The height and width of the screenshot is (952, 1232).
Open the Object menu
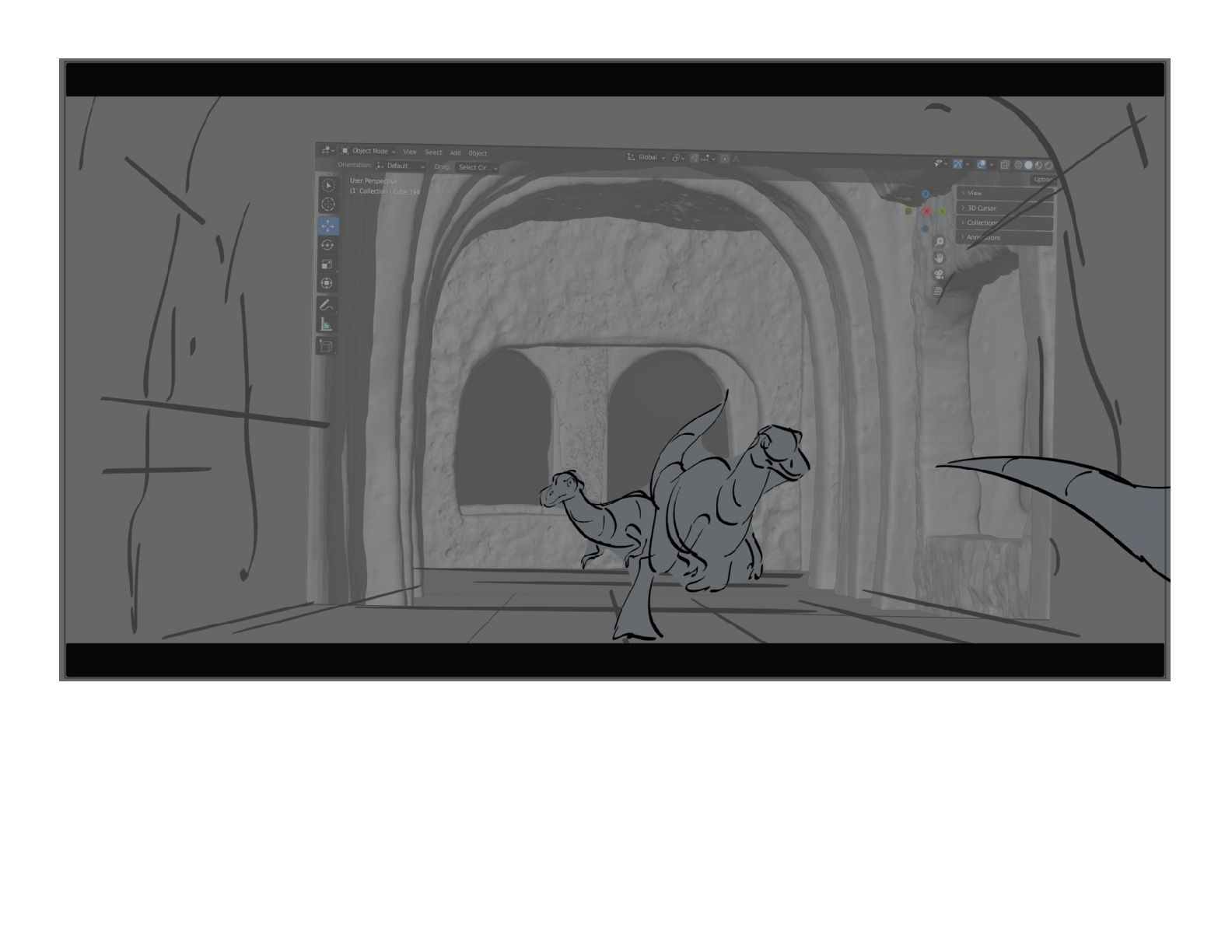478,153
